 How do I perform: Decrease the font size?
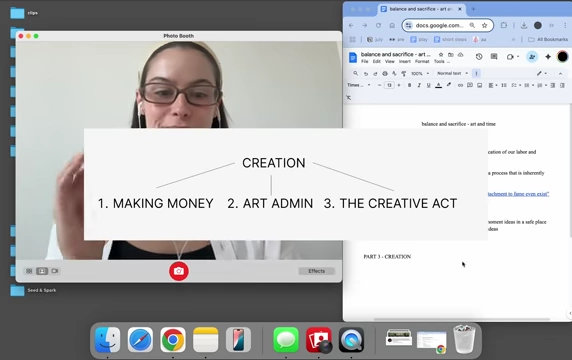click(x=379, y=85)
